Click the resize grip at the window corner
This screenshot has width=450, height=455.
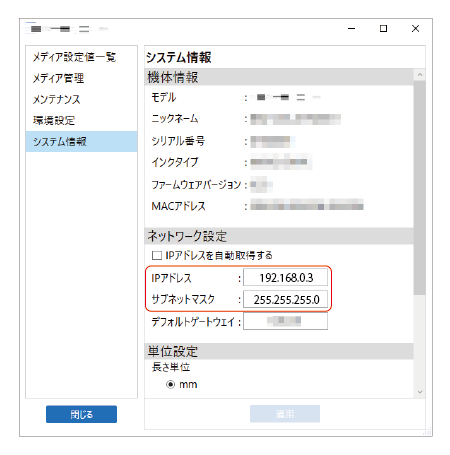pyautogui.click(x=427, y=431)
